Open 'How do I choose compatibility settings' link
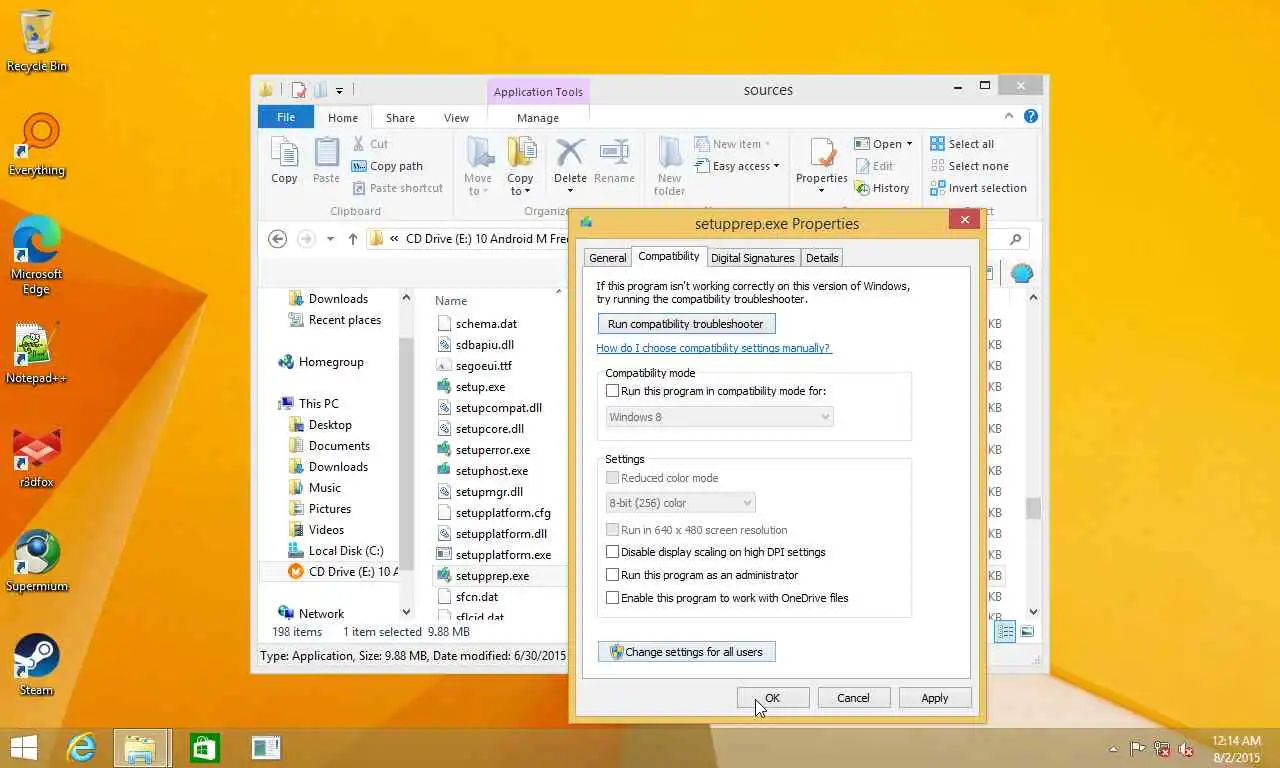This screenshot has height=768, width=1280. point(714,348)
